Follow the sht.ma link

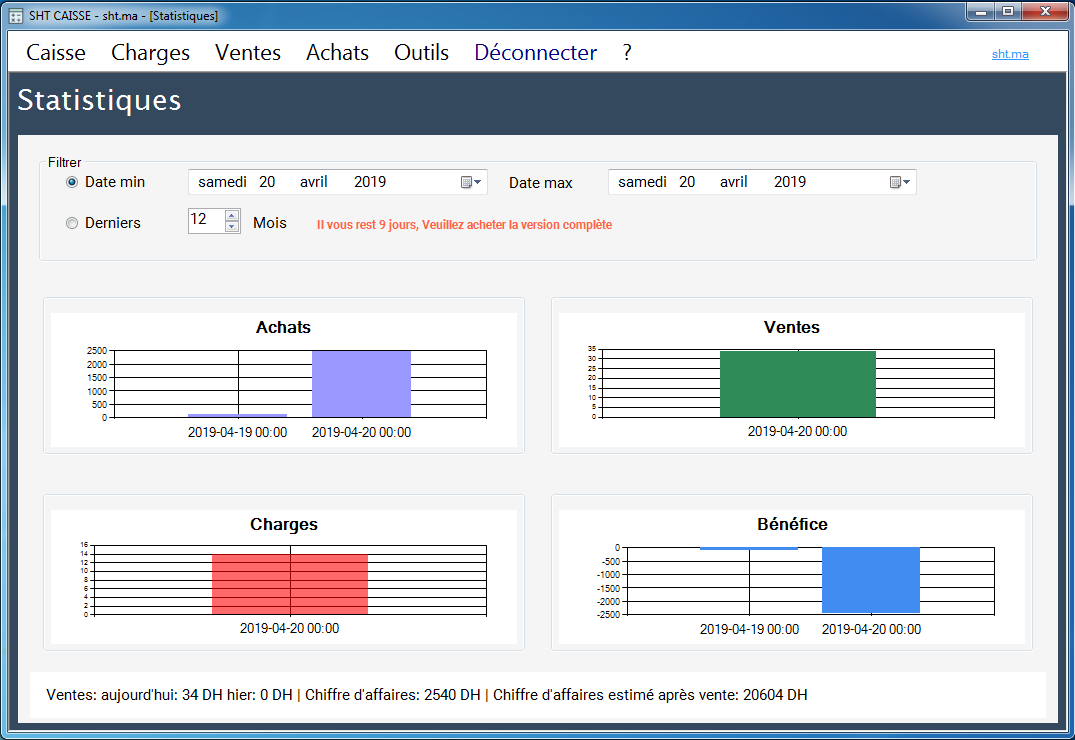click(1010, 54)
